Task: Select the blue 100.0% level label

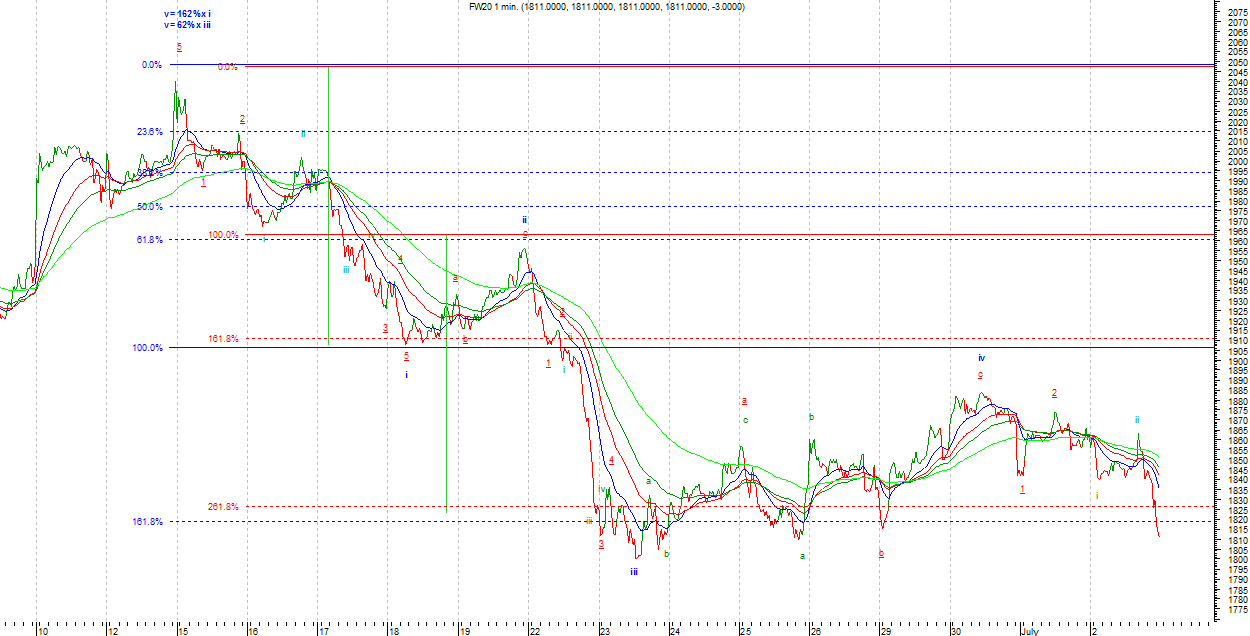Action: coord(146,347)
